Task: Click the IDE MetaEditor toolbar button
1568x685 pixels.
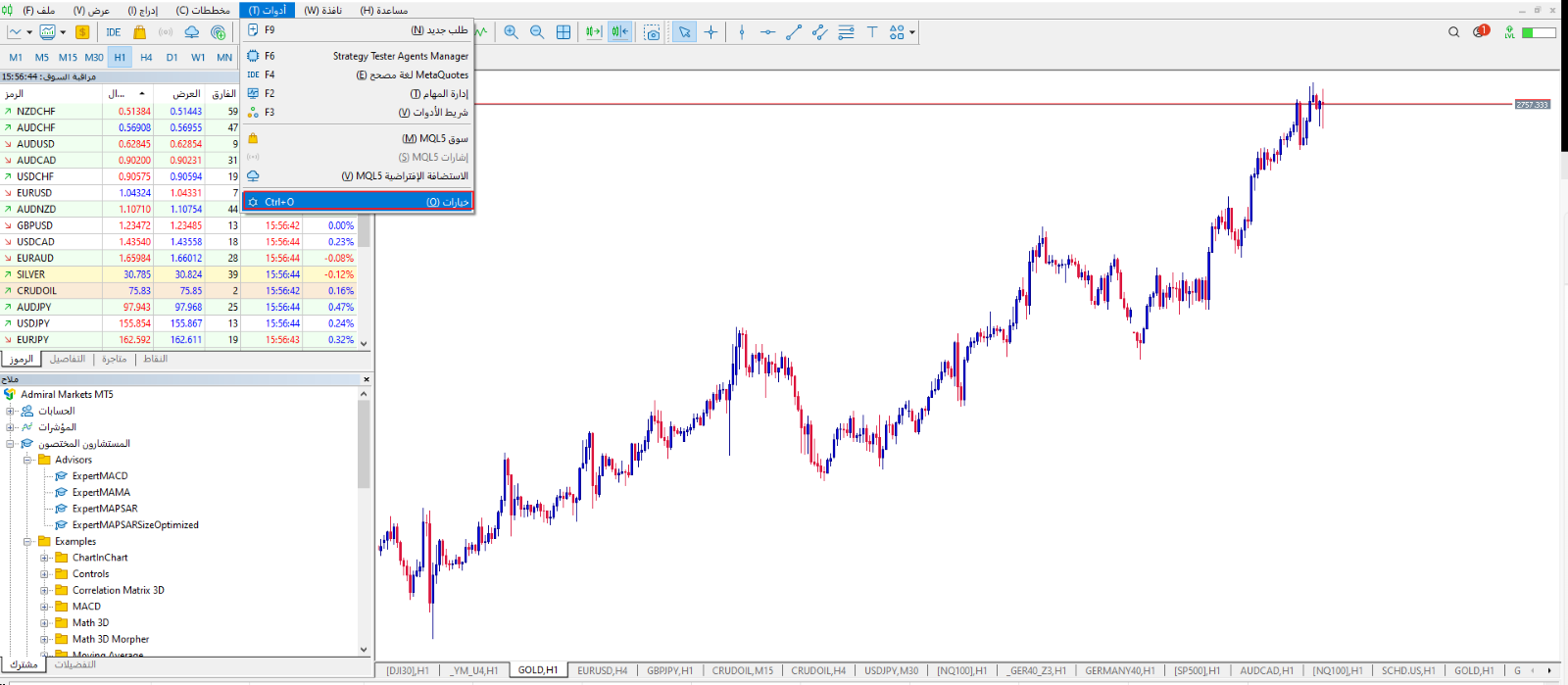Action: coord(114,32)
